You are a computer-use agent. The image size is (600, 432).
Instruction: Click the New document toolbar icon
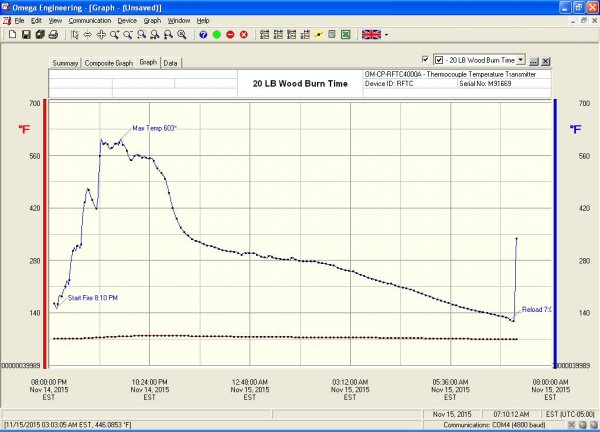tap(10, 34)
